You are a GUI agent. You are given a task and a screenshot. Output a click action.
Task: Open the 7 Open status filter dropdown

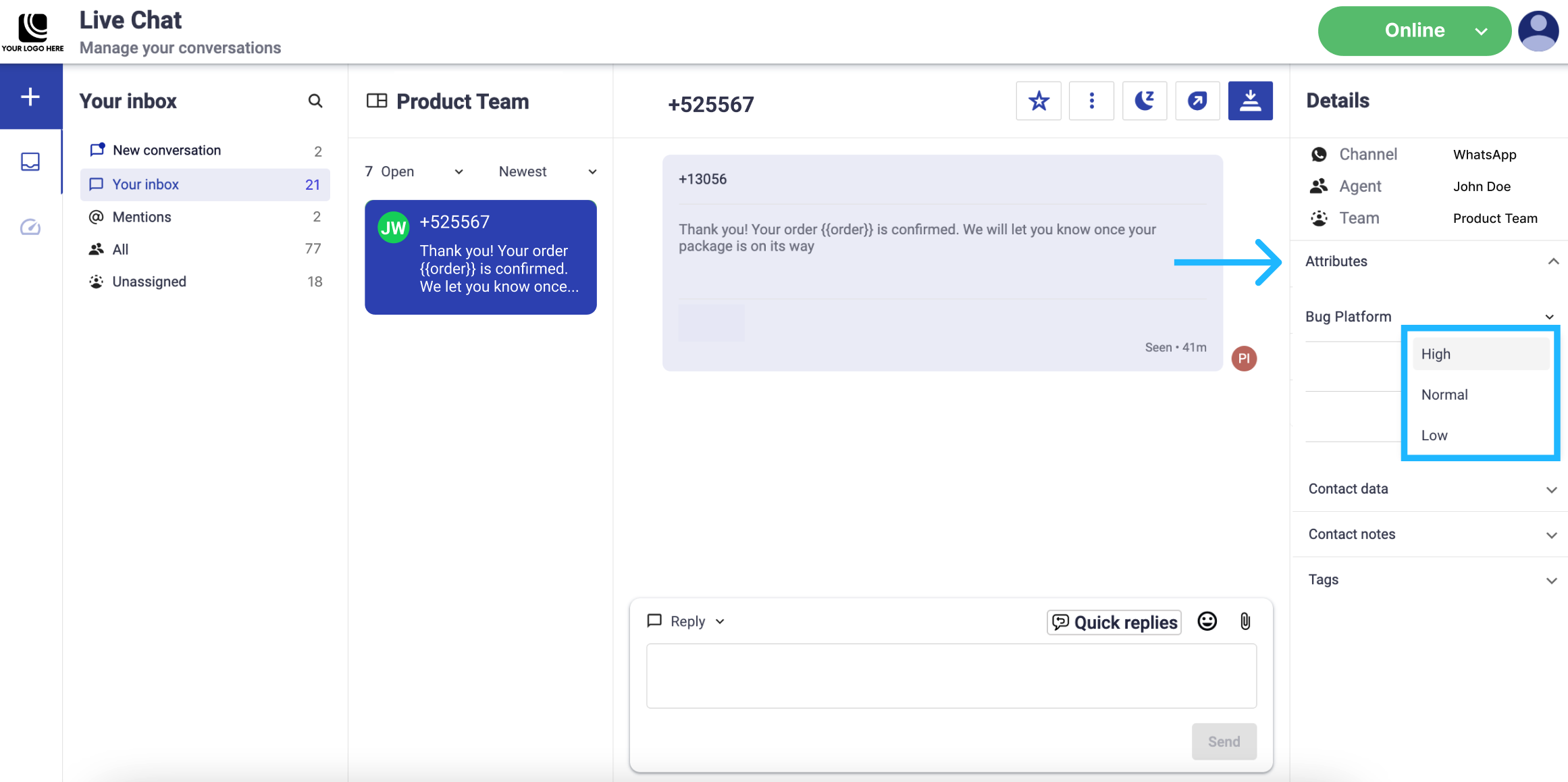pos(414,172)
